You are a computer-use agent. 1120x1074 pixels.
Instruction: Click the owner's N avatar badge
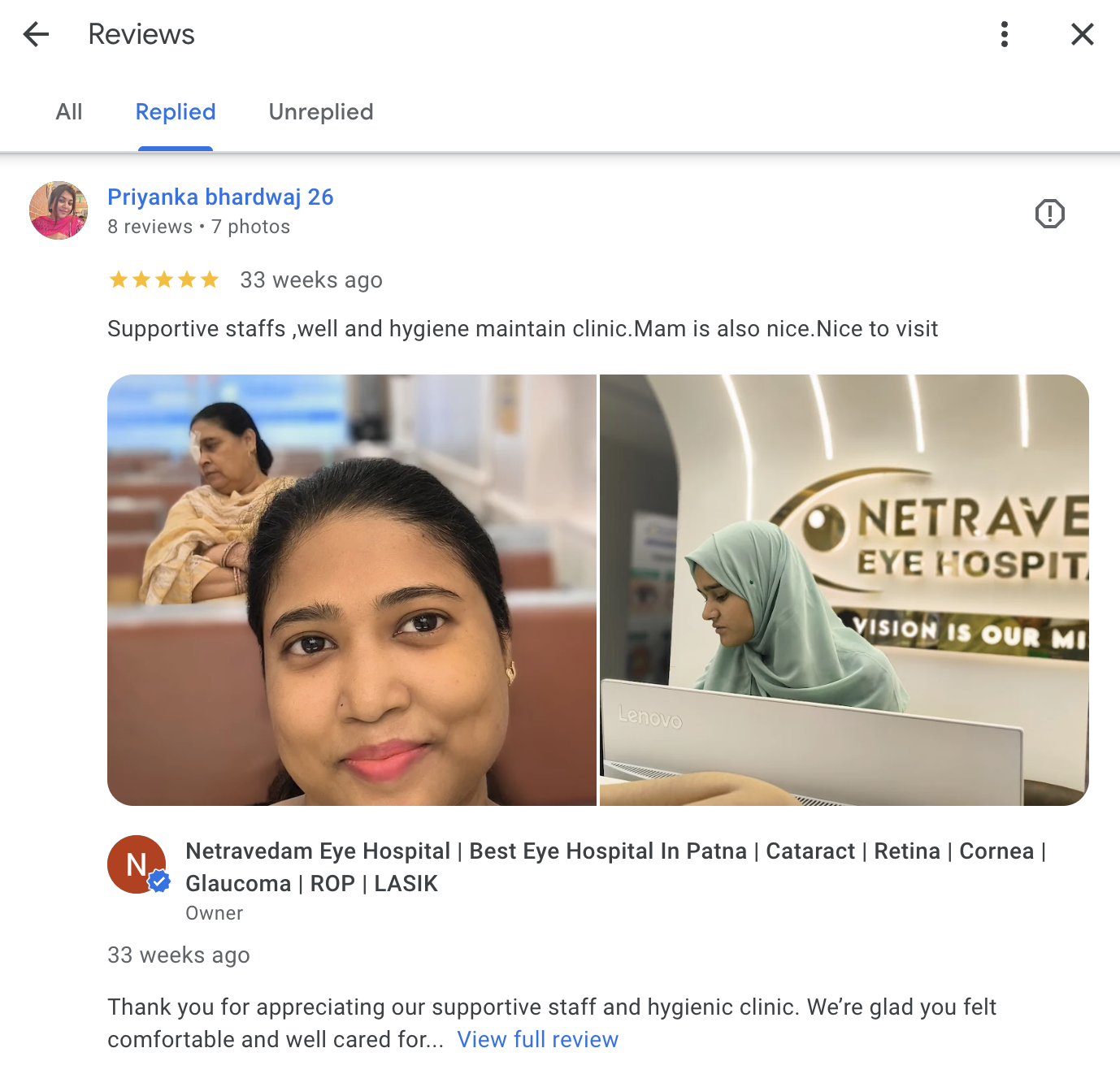tap(137, 864)
